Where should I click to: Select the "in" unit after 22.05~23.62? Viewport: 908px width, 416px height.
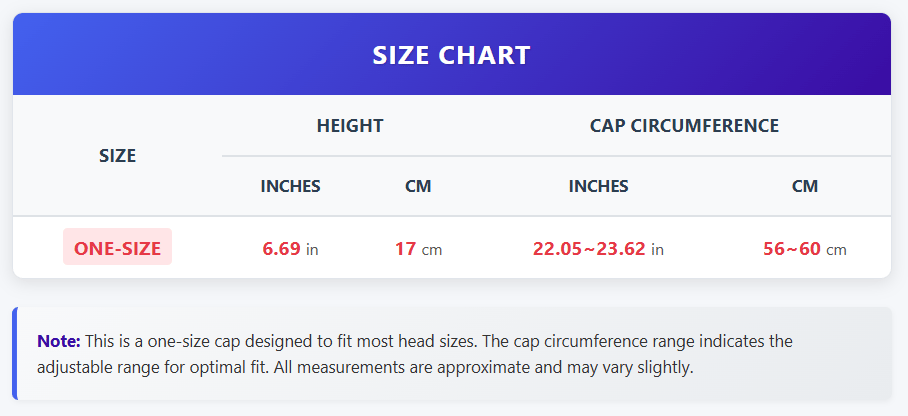(657, 249)
